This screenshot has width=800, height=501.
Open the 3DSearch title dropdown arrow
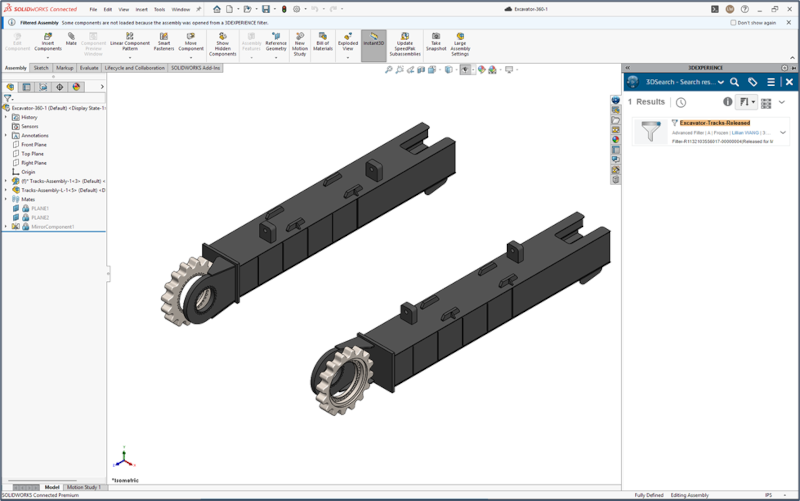click(721, 82)
